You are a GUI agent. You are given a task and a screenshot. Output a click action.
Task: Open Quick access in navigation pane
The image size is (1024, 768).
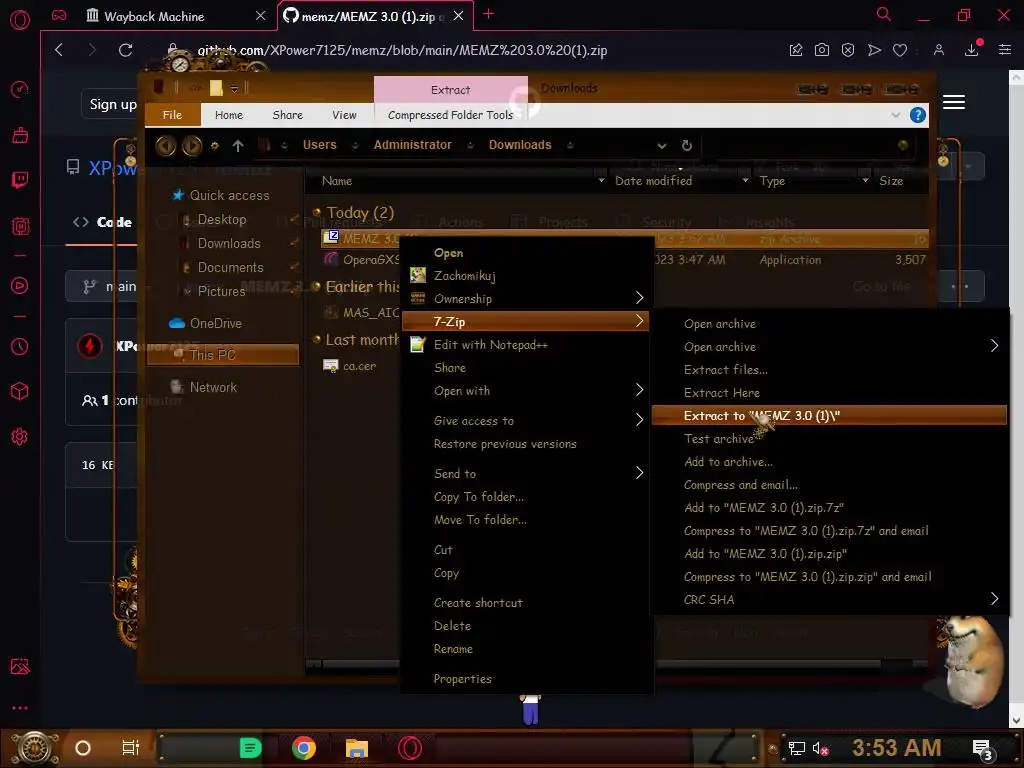click(229, 195)
